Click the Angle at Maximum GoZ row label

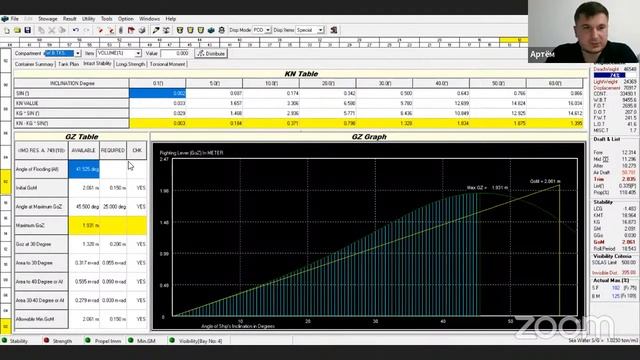(x=41, y=207)
